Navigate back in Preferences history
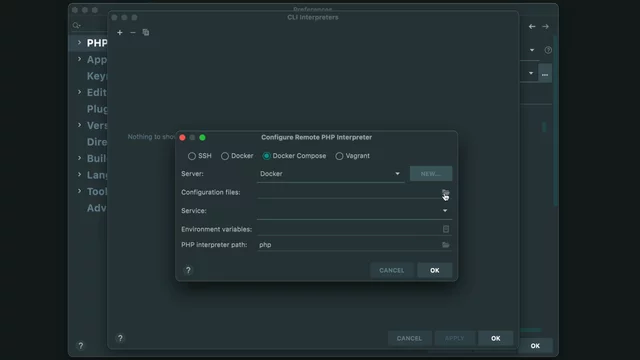 pos(532,27)
